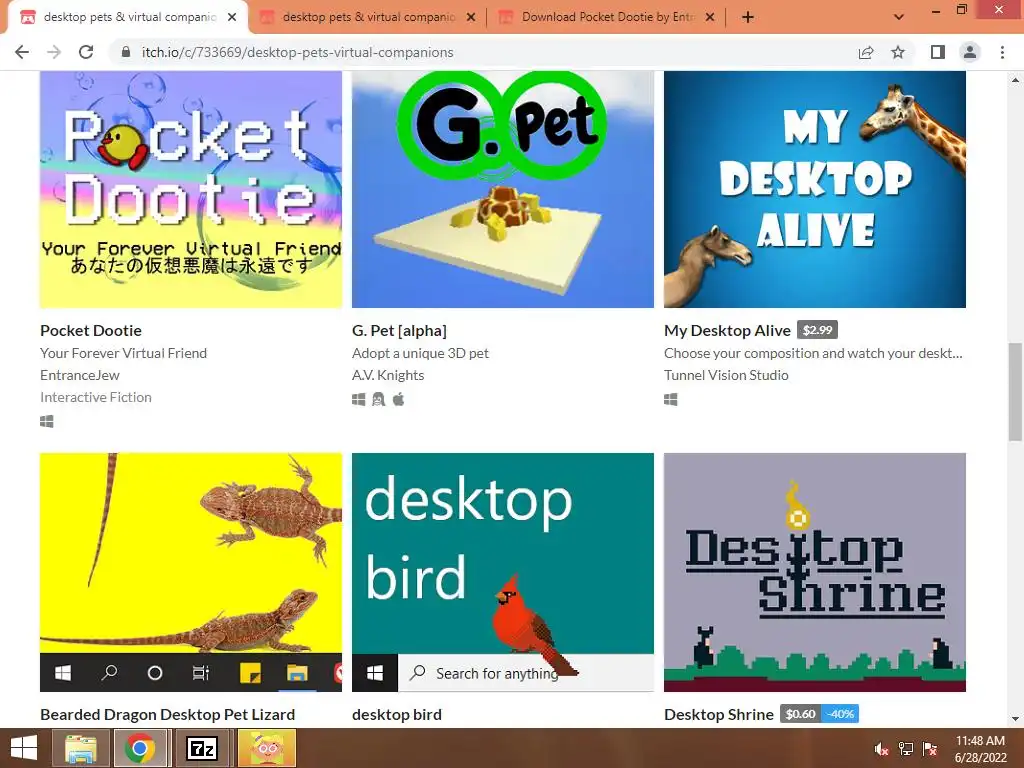1024x768 pixels.
Task: Open File Explorer from taskbar
Action: pos(81,748)
